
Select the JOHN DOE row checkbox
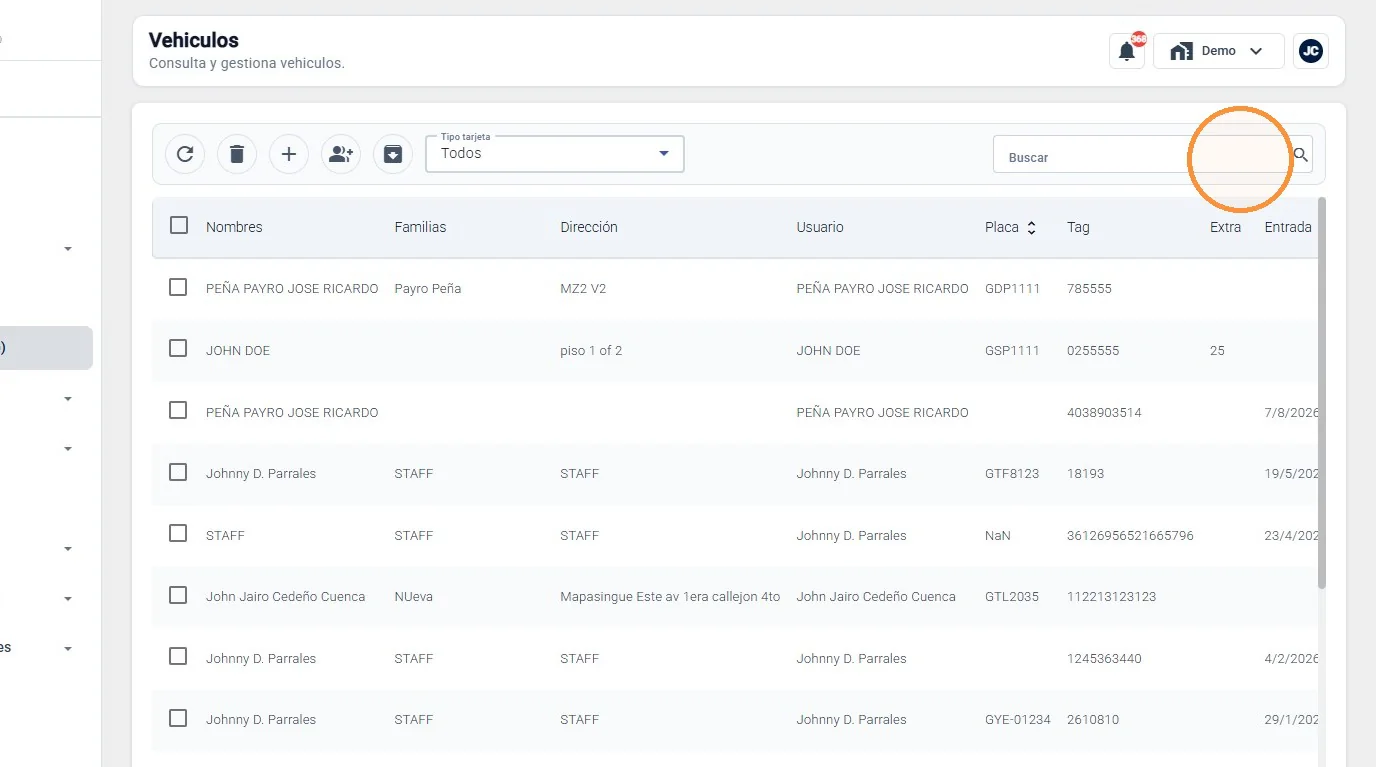(178, 349)
